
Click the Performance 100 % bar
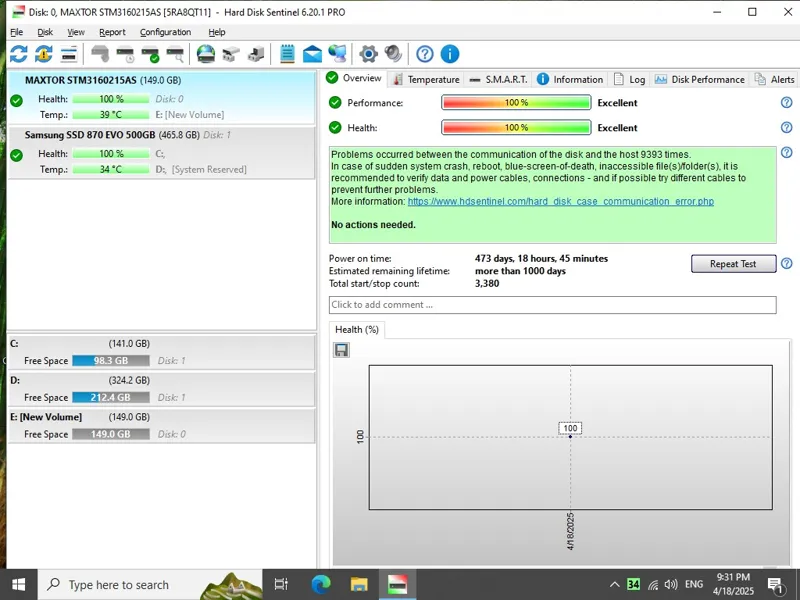pyautogui.click(x=516, y=103)
